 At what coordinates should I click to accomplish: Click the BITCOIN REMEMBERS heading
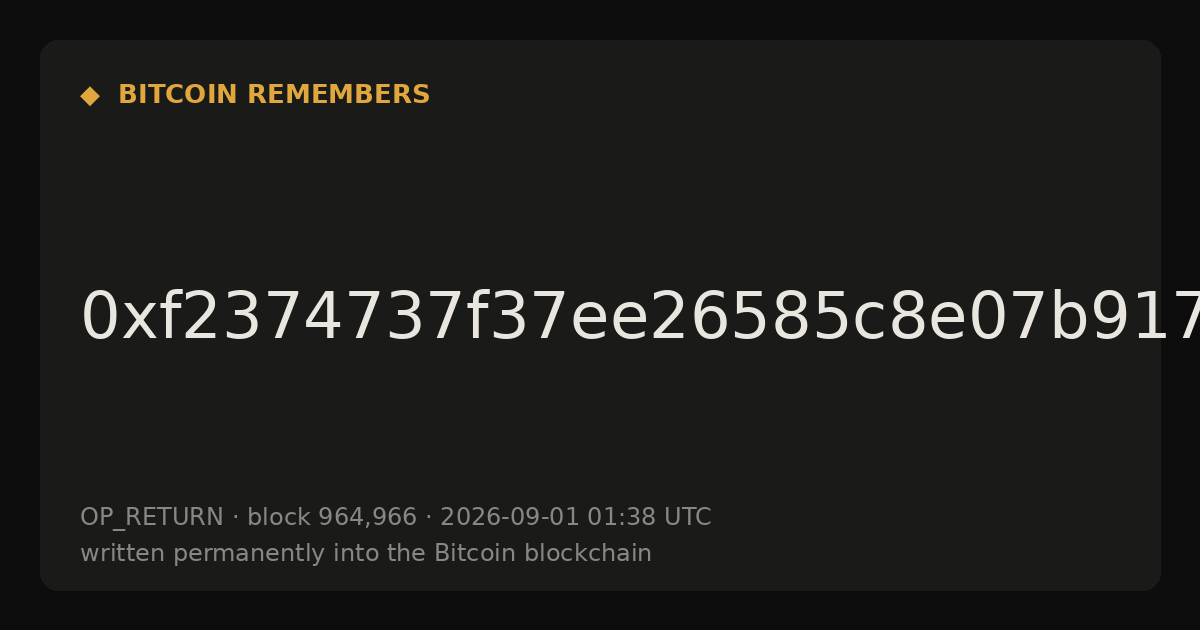pos(274,95)
